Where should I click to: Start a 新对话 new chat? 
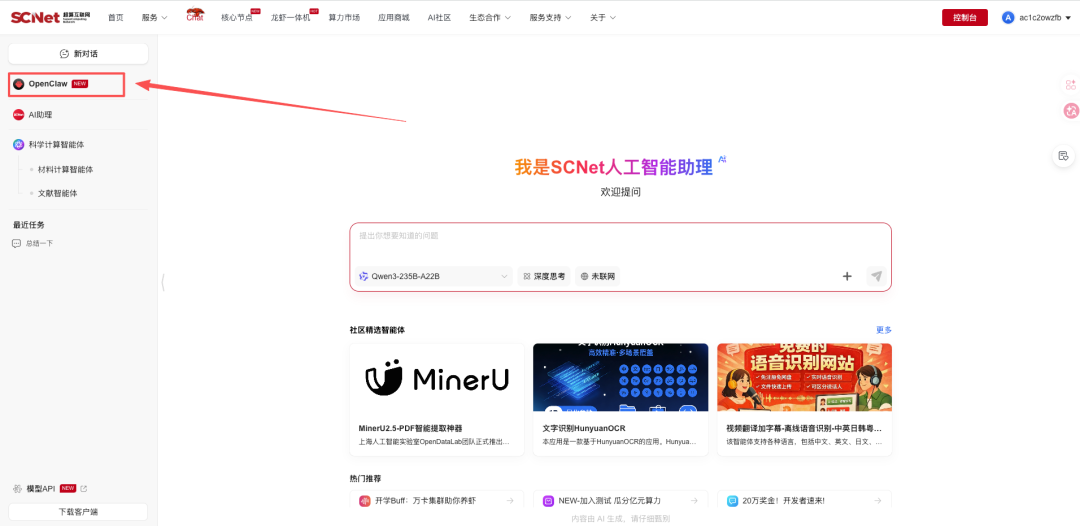79,54
